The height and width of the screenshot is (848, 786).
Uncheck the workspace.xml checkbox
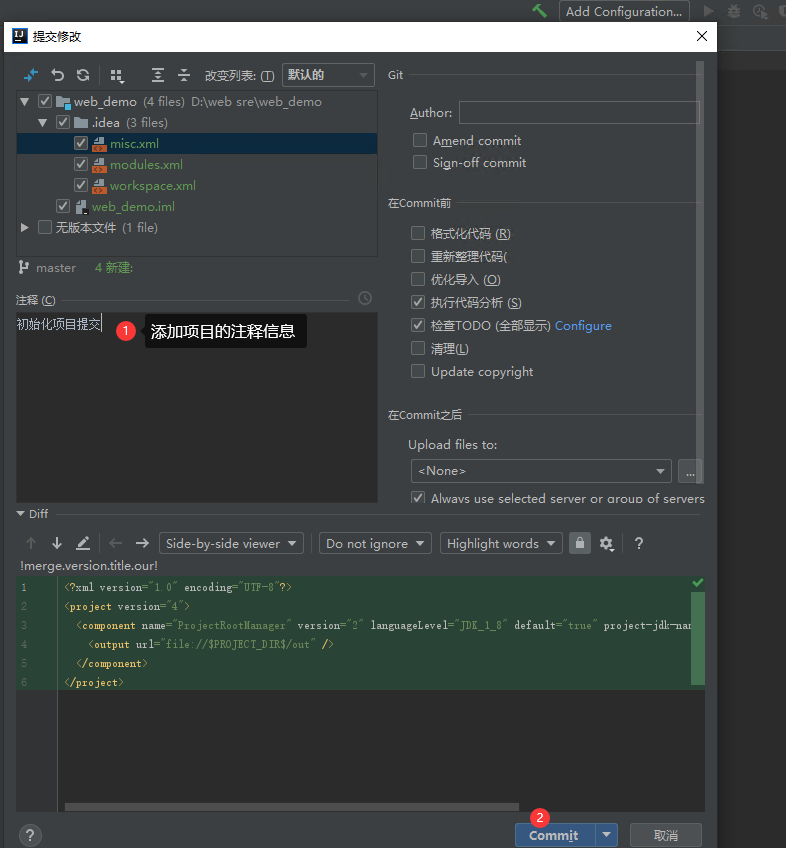81,185
